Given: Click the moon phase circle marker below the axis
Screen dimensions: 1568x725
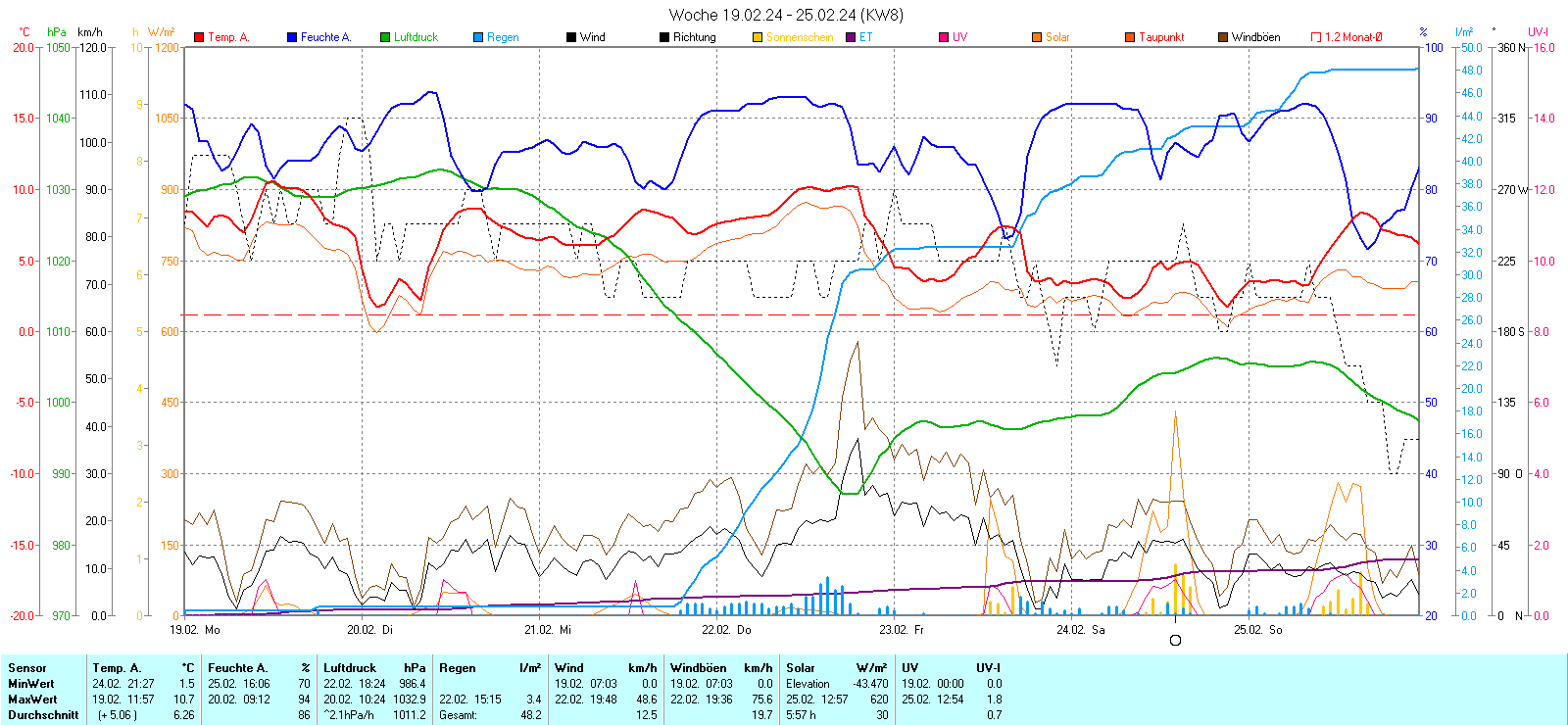Looking at the screenshot, I should click(1175, 641).
